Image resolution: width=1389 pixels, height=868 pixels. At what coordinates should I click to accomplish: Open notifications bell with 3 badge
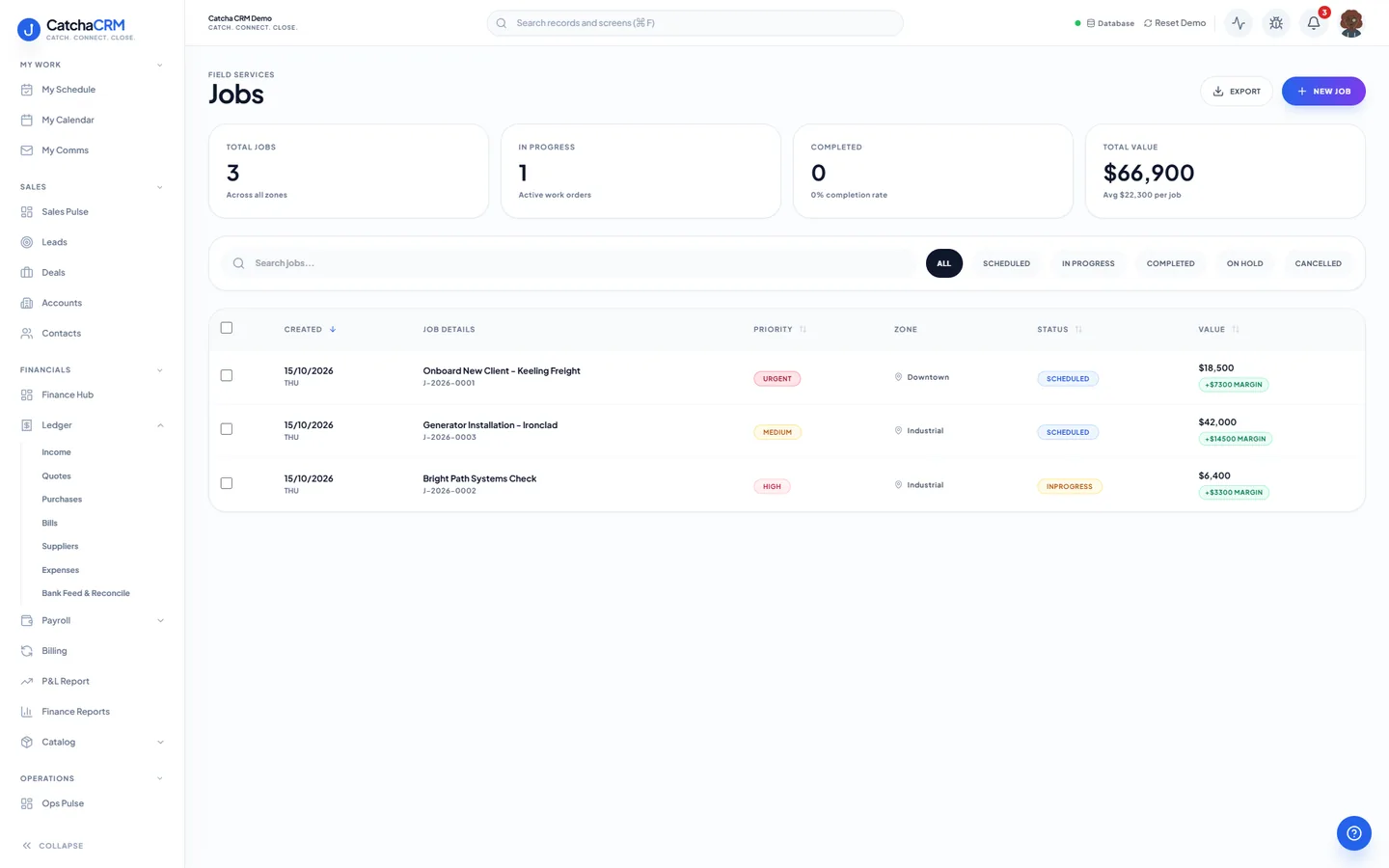[x=1314, y=22]
